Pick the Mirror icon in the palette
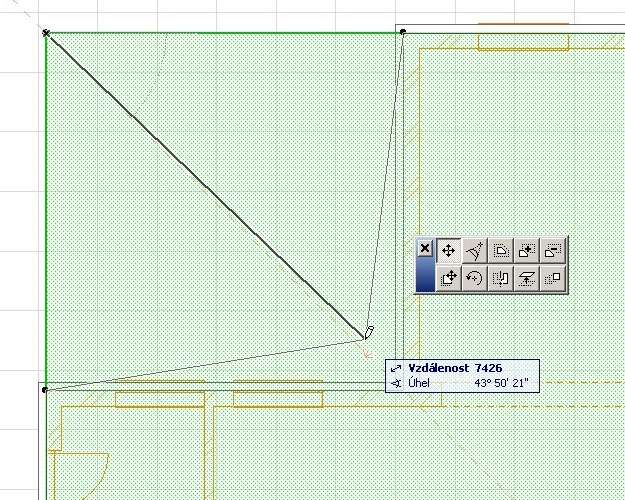This screenshot has width=625, height=500. (x=501, y=278)
